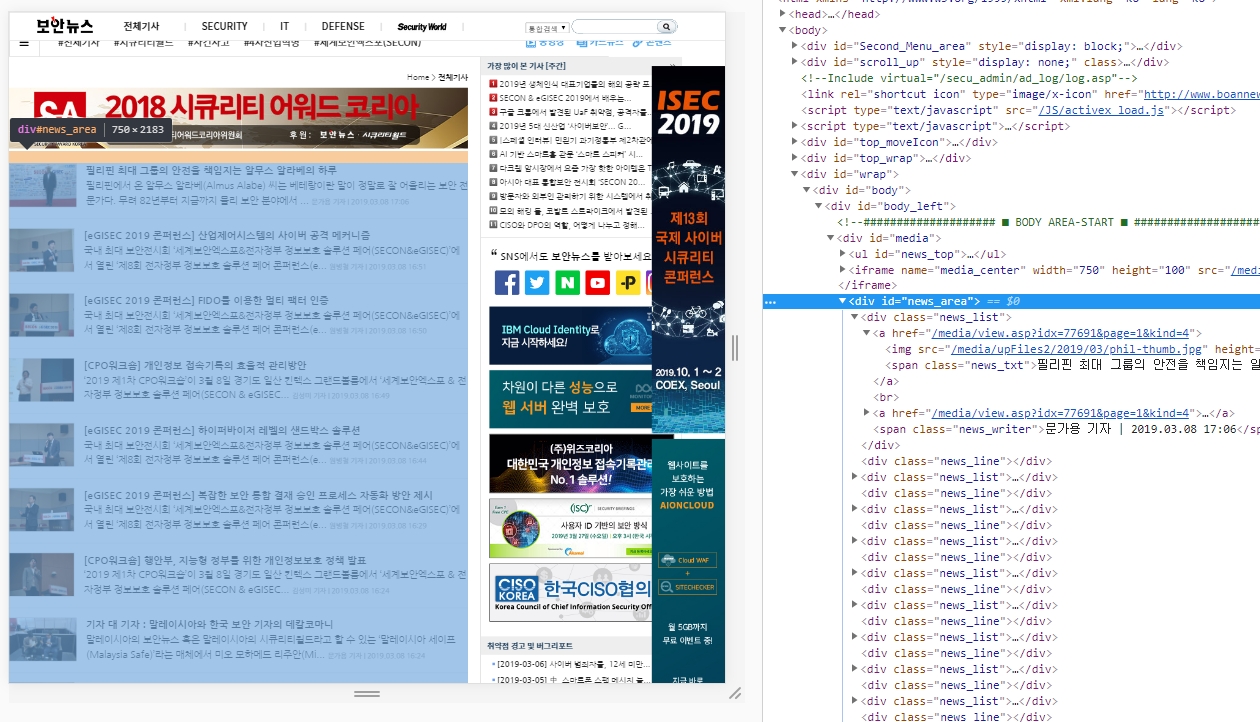Open article FIDO를 이용한 멀티 팩터 인증
This screenshot has width=1260, height=722.
tap(207, 300)
